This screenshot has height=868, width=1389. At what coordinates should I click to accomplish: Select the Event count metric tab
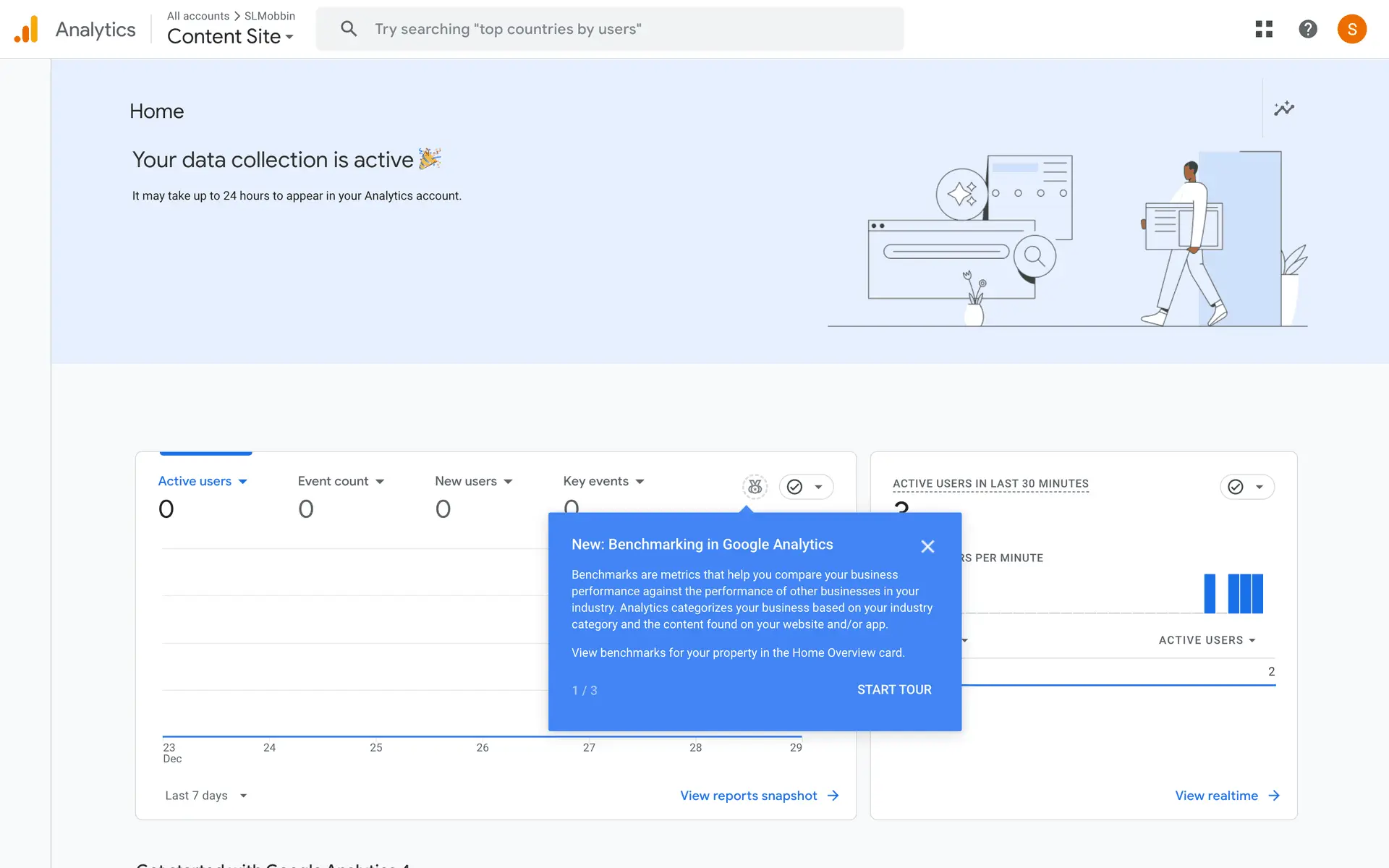click(334, 481)
